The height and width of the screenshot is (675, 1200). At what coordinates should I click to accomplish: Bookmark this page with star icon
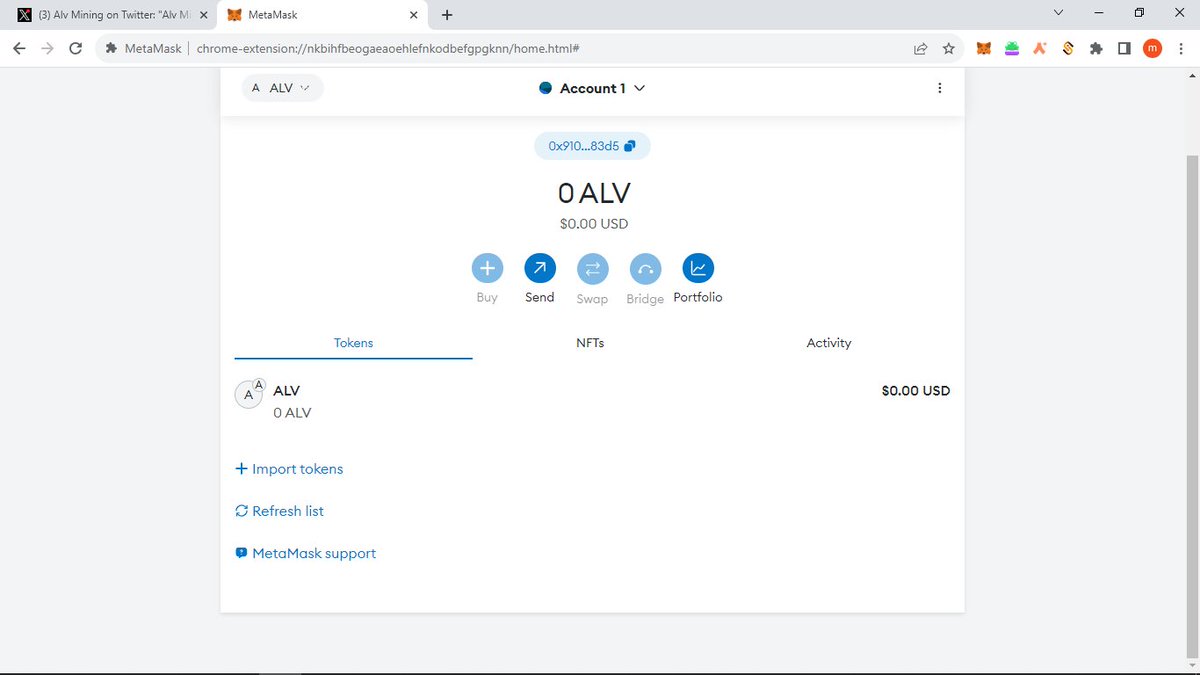click(x=948, y=48)
